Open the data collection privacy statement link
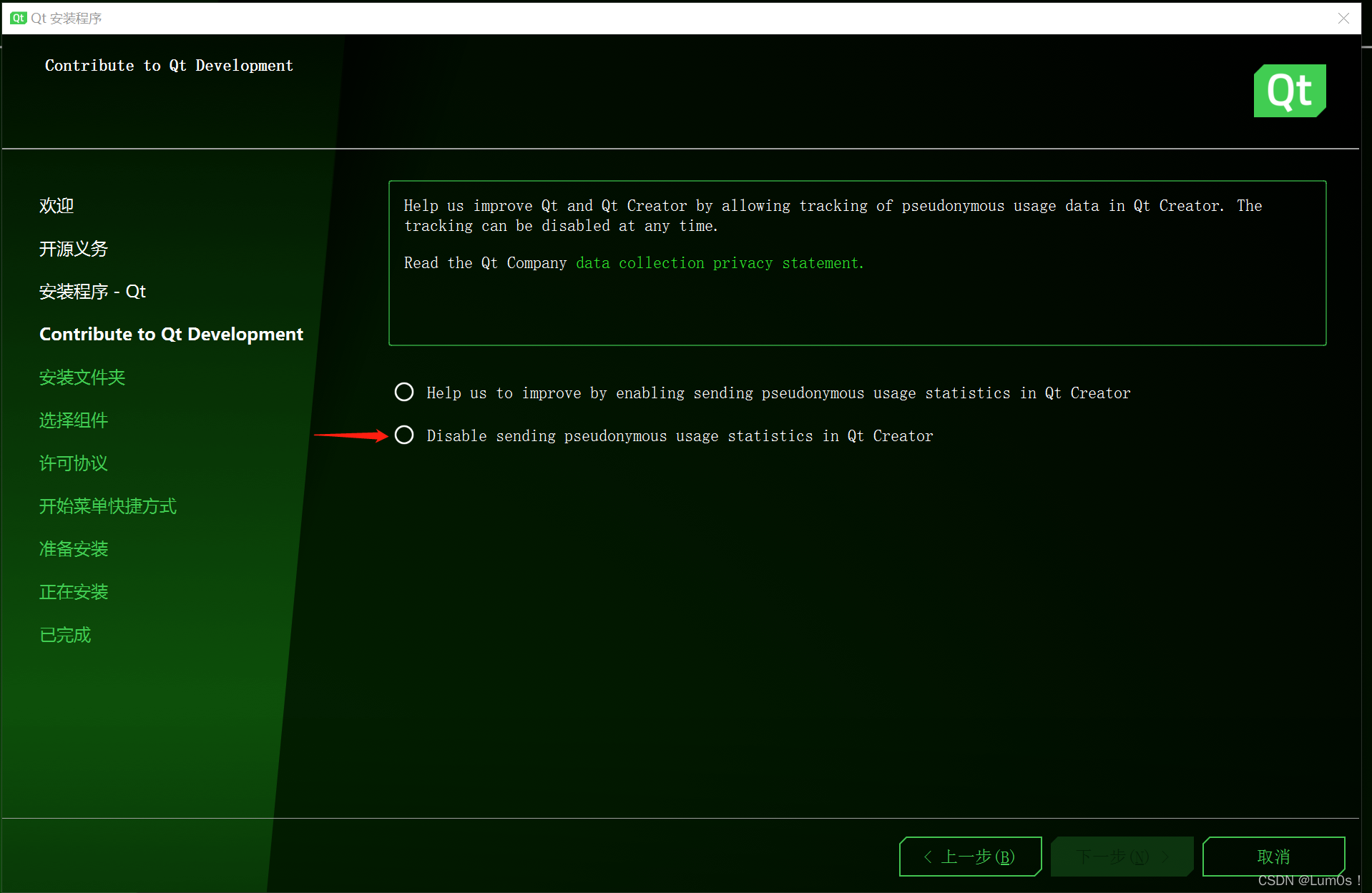This screenshot has width=1372, height=893. 720,263
